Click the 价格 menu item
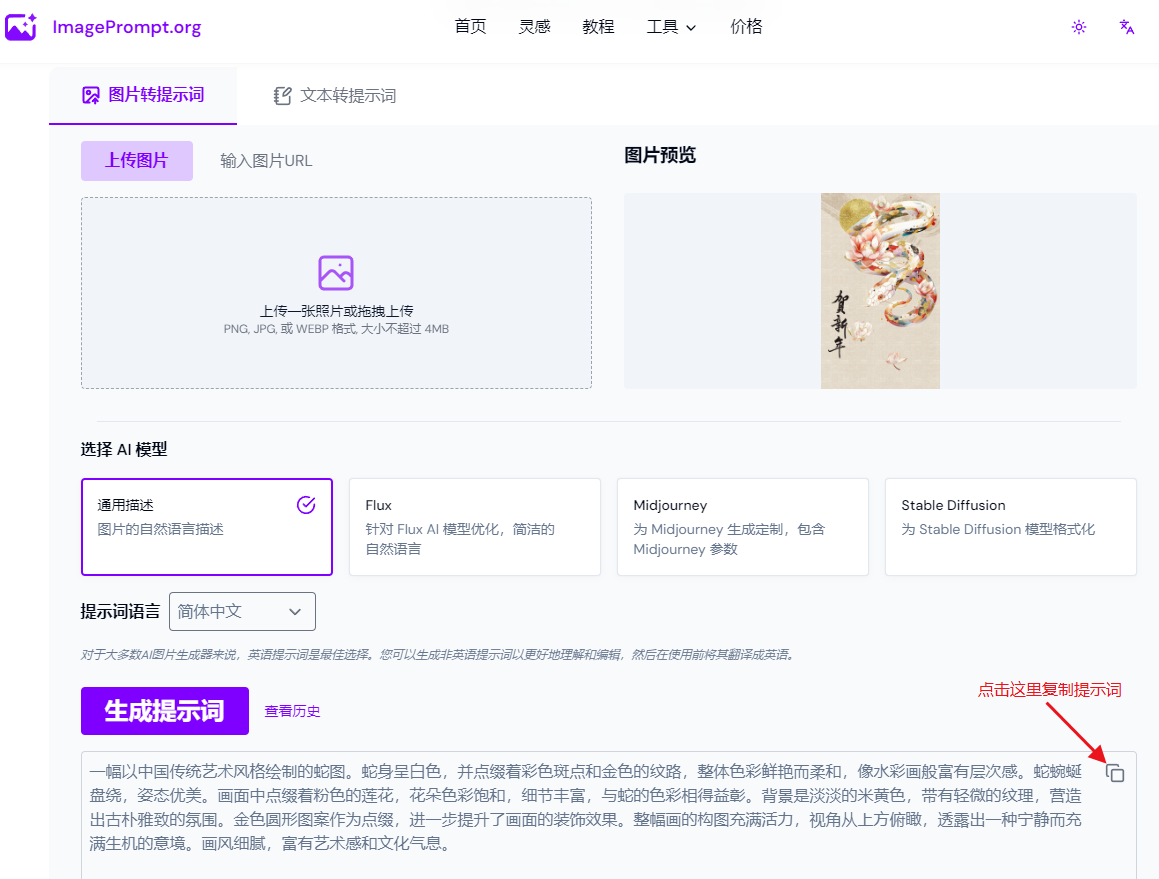This screenshot has width=1159, height=879. pyautogui.click(x=746, y=27)
